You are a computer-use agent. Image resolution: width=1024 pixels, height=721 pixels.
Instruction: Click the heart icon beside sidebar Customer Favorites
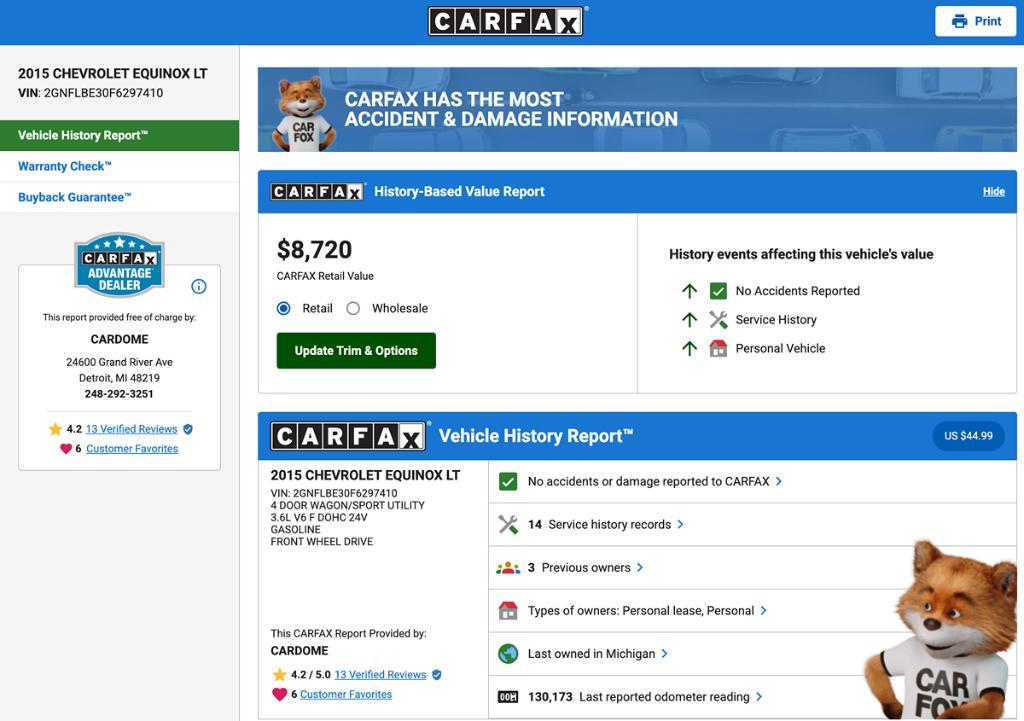[66, 449]
